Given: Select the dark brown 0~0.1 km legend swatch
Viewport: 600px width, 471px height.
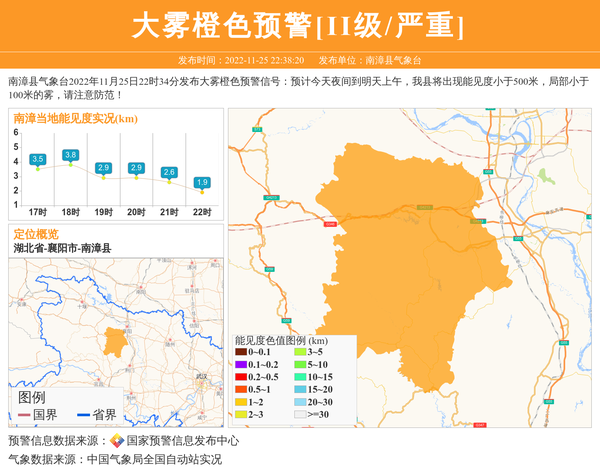Looking at the screenshot, I should coord(241,352).
